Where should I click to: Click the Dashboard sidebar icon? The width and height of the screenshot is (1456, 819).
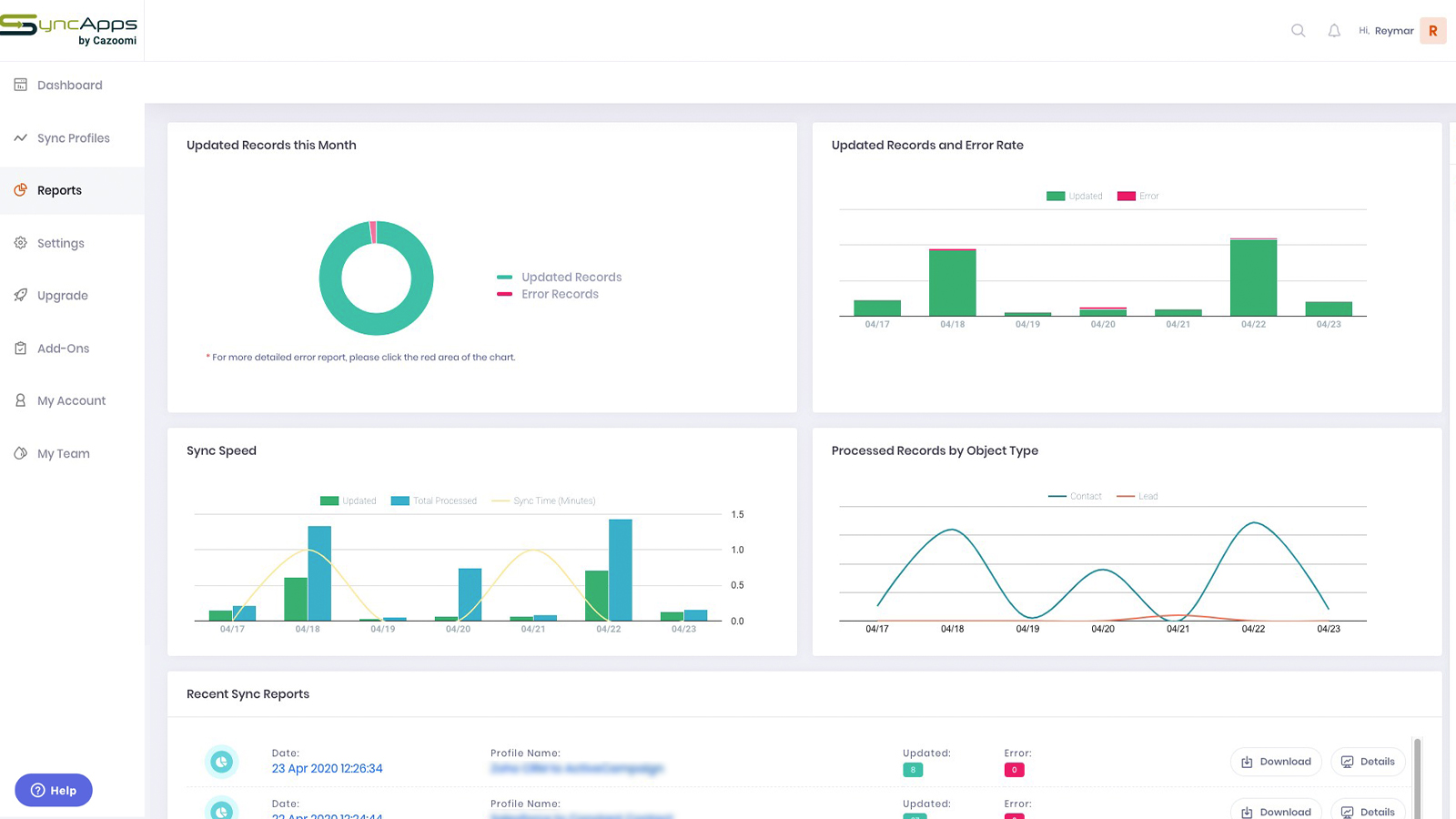[x=20, y=85]
